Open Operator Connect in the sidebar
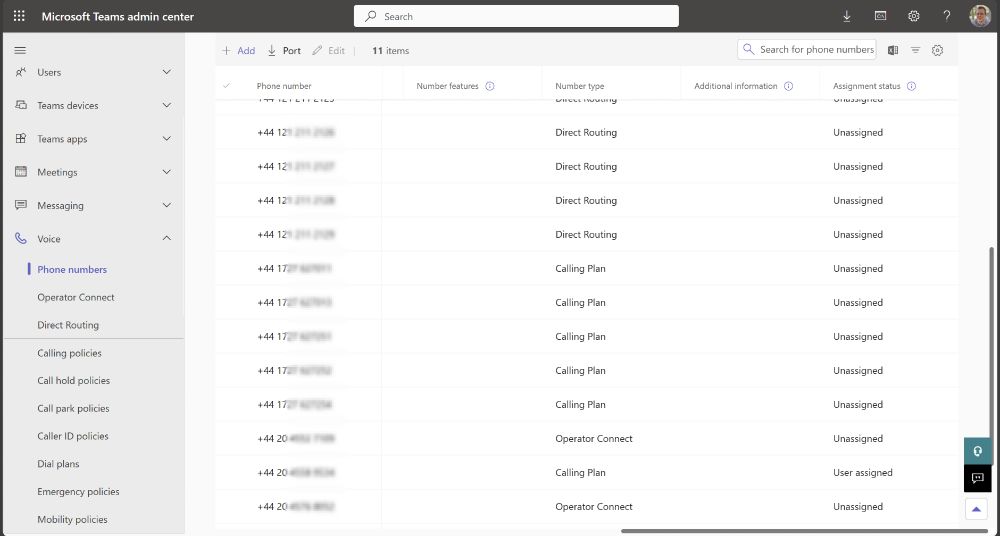Screen dimensions: 1000x536 click(76, 297)
